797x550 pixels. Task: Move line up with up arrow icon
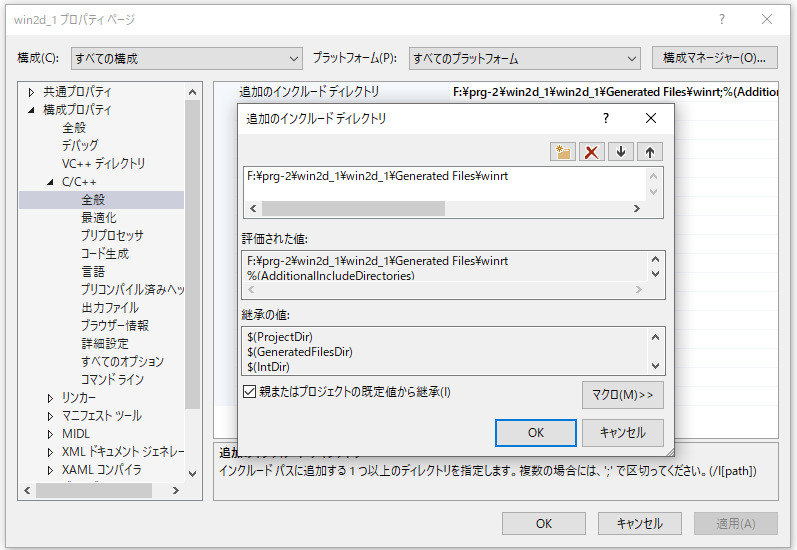650,152
